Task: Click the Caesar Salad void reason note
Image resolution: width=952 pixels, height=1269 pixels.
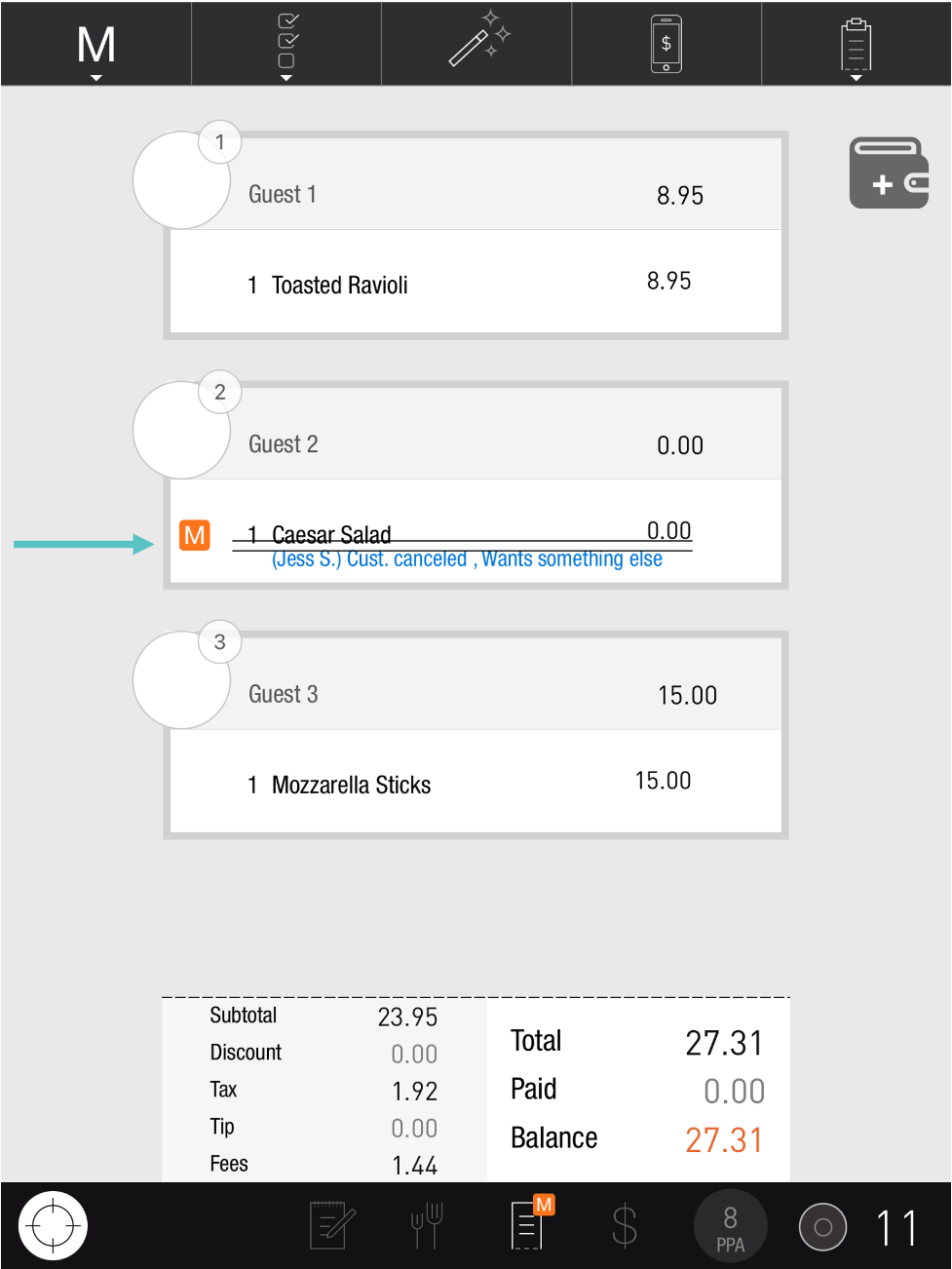Action: (x=467, y=559)
